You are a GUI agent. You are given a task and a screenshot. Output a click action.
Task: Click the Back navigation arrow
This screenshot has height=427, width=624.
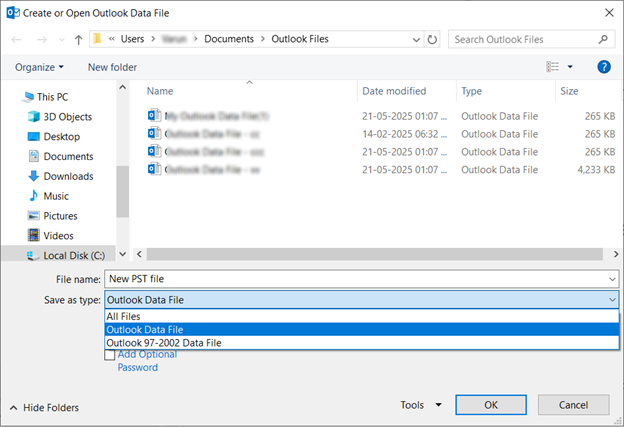coord(16,39)
